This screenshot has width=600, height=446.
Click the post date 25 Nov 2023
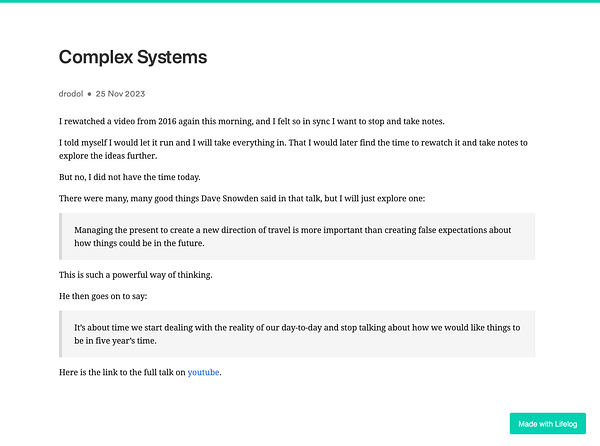point(120,94)
